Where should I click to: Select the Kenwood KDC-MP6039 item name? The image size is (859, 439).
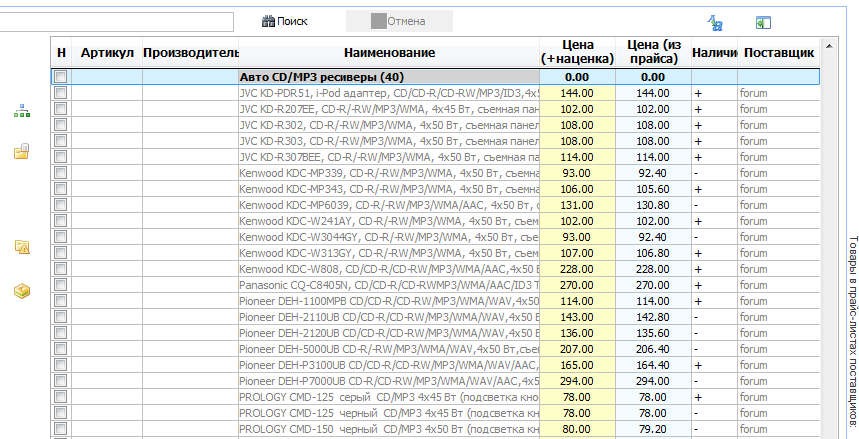point(389,205)
